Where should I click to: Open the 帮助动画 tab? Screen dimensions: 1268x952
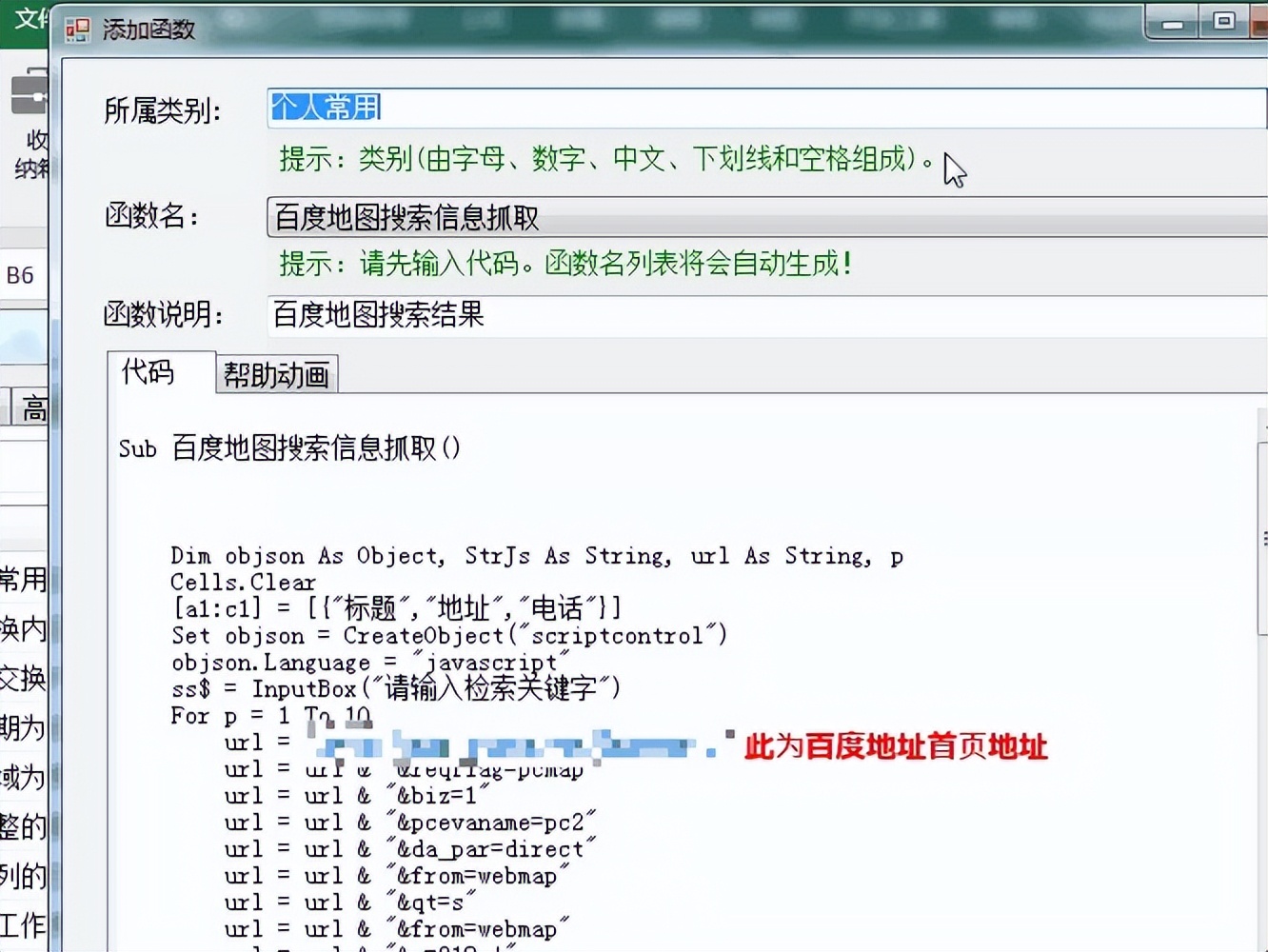(275, 374)
